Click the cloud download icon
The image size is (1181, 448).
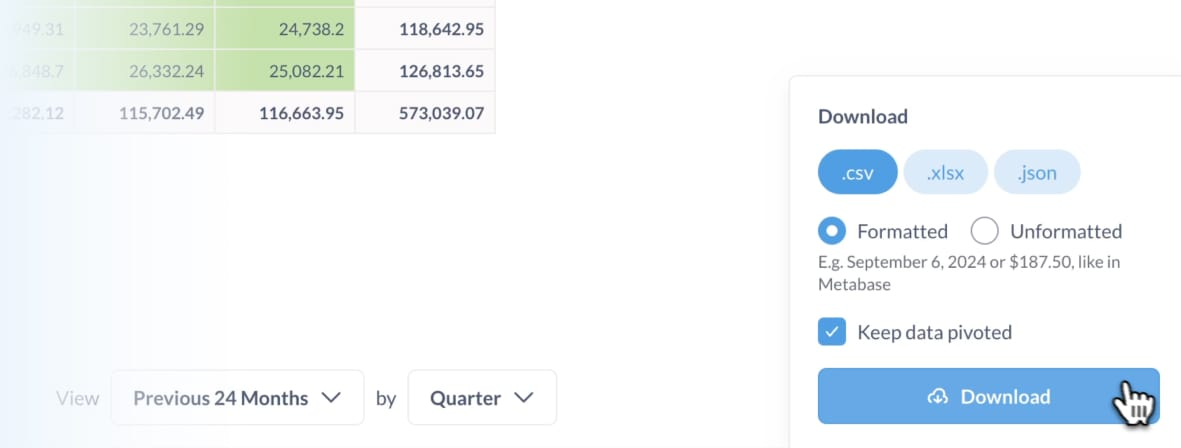click(937, 397)
